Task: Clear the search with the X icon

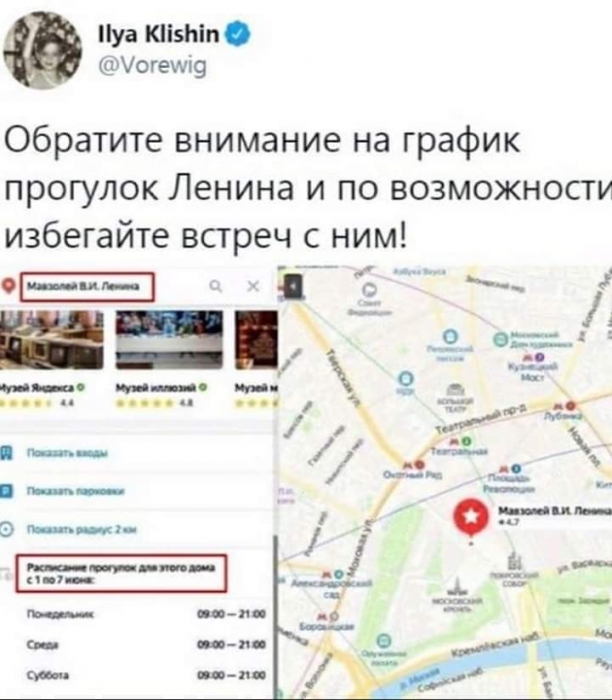Action: (253, 286)
